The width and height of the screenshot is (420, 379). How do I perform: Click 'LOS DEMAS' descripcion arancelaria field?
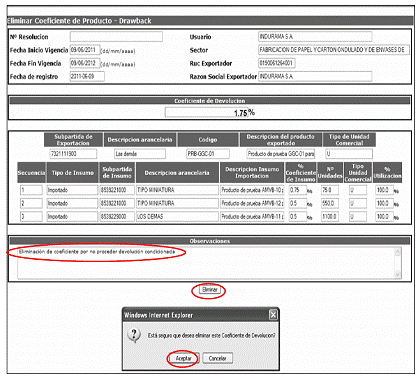pyautogui.click(x=177, y=217)
